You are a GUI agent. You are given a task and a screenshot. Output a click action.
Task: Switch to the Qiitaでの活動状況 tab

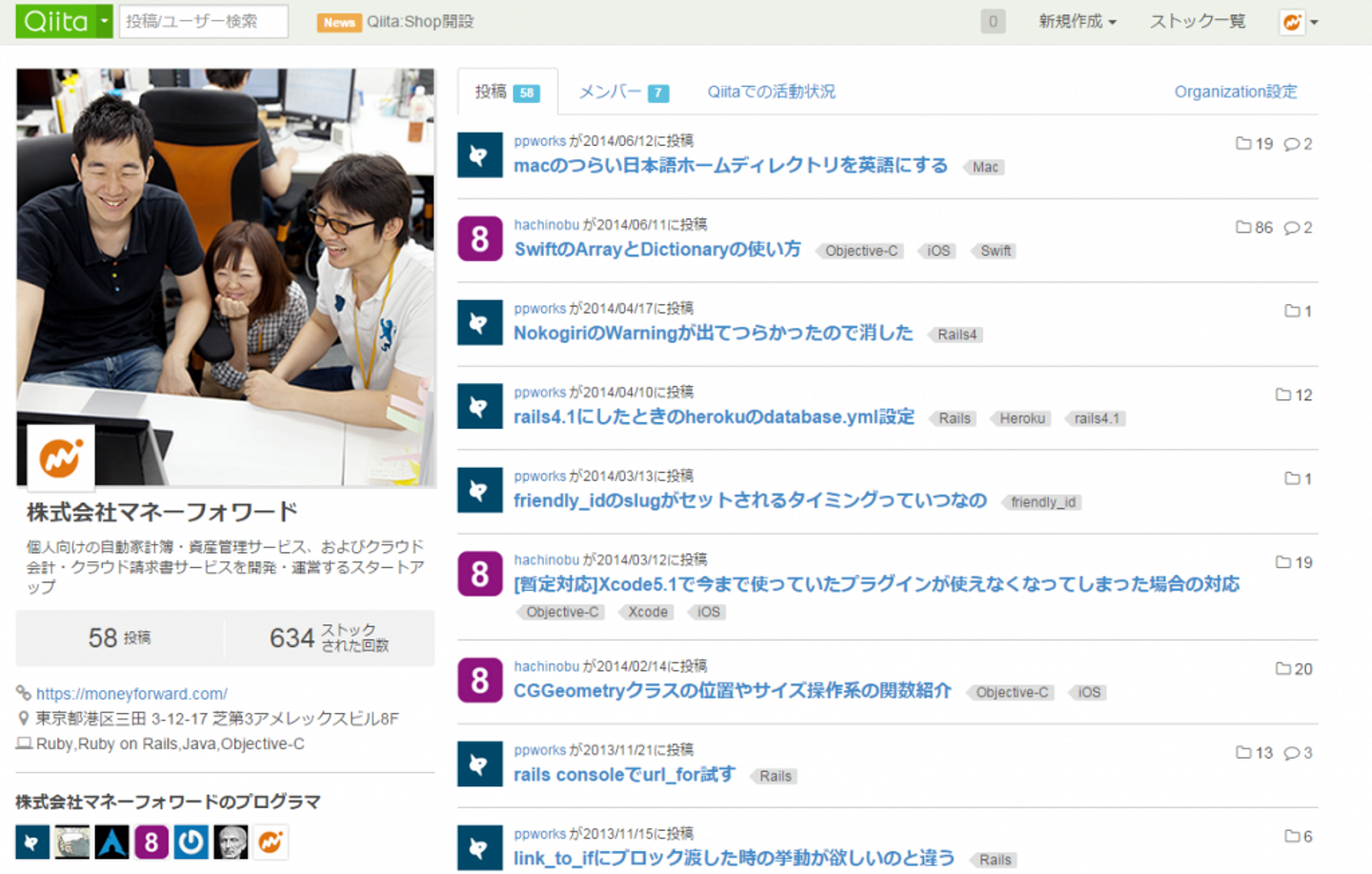771,91
